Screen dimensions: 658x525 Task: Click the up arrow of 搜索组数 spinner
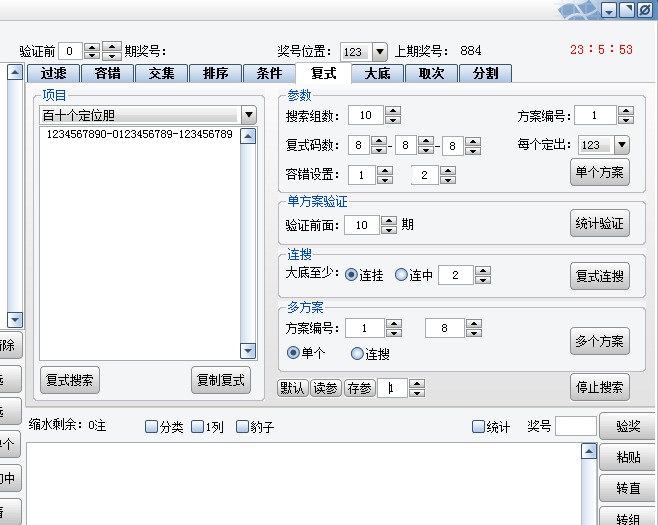coord(392,111)
